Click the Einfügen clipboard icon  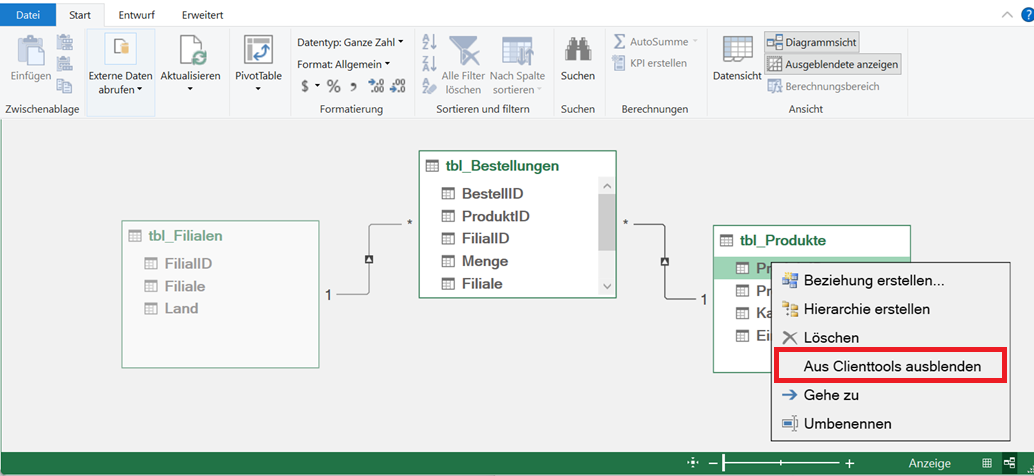[30, 50]
